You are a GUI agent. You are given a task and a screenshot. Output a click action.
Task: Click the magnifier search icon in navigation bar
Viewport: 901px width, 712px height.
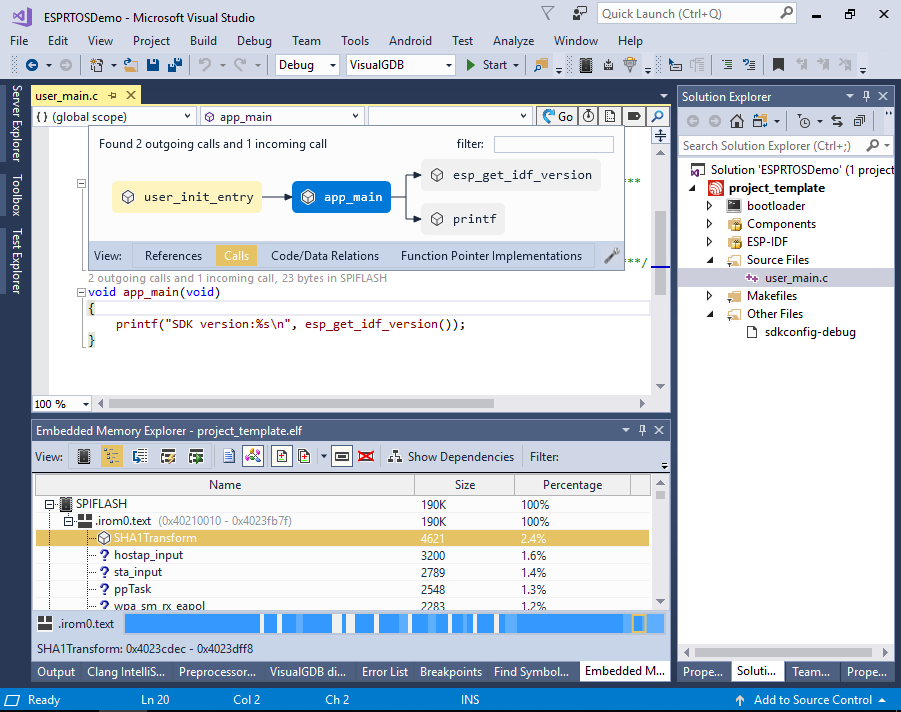(x=657, y=117)
